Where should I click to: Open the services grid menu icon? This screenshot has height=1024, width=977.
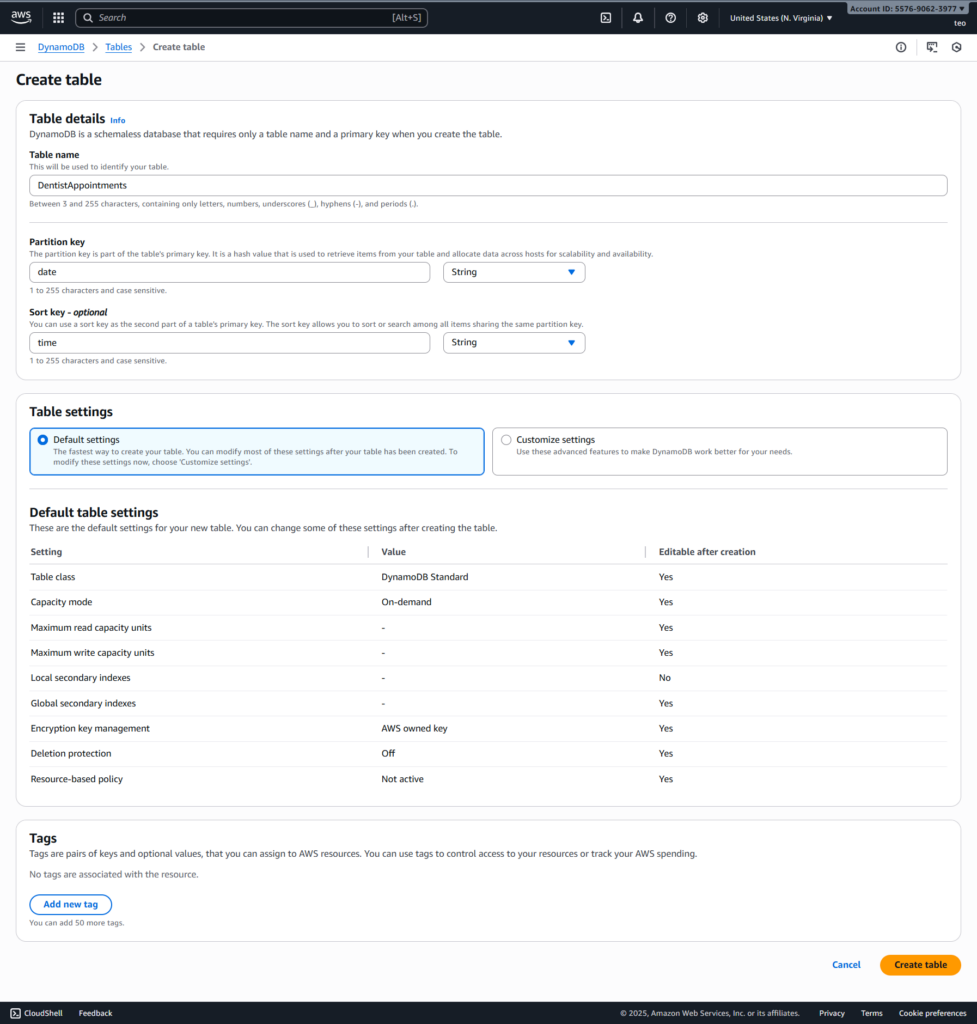coord(58,17)
